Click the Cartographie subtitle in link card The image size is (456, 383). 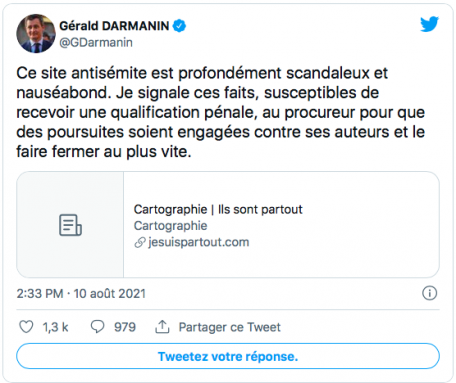(171, 226)
